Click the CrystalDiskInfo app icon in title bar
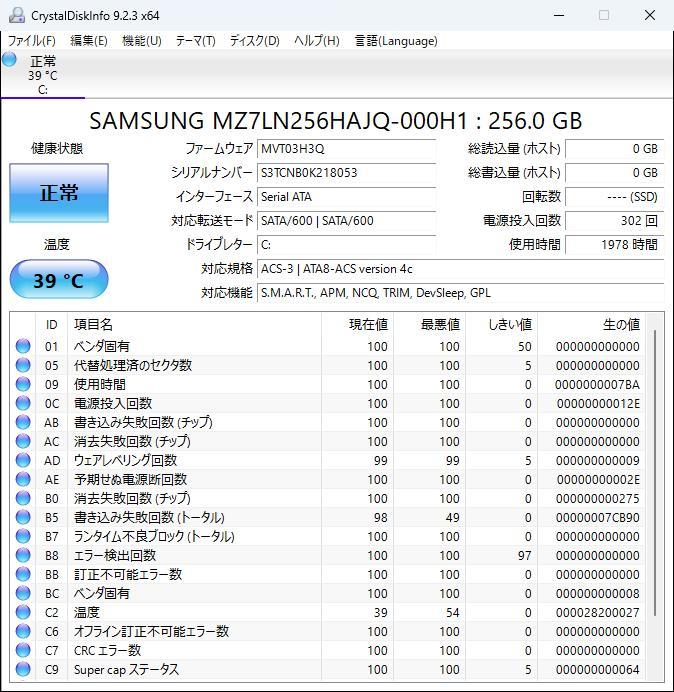Image resolution: width=674 pixels, height=692 pixels. [x=17, y=15]
